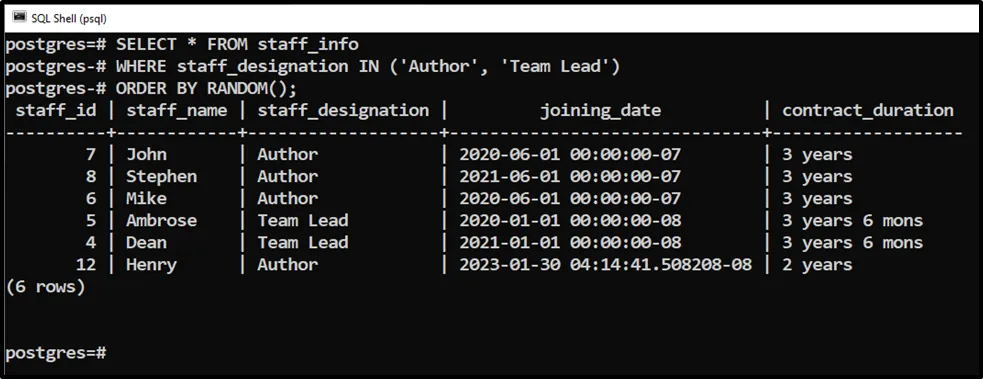Click the staff_name column header

click(177, 111)
